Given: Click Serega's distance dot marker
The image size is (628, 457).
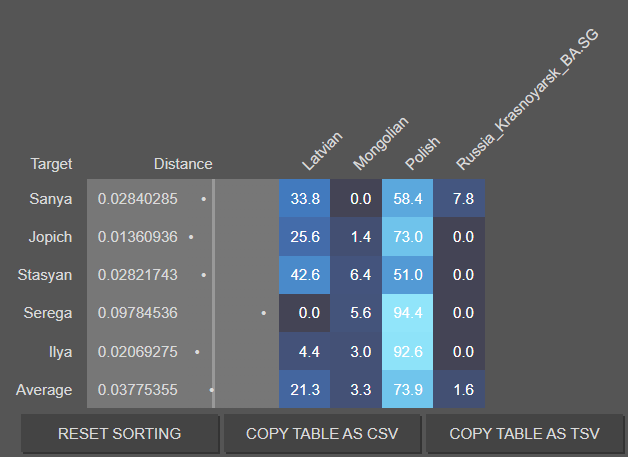Looking at the screenshot, I should tap(263, 313).
